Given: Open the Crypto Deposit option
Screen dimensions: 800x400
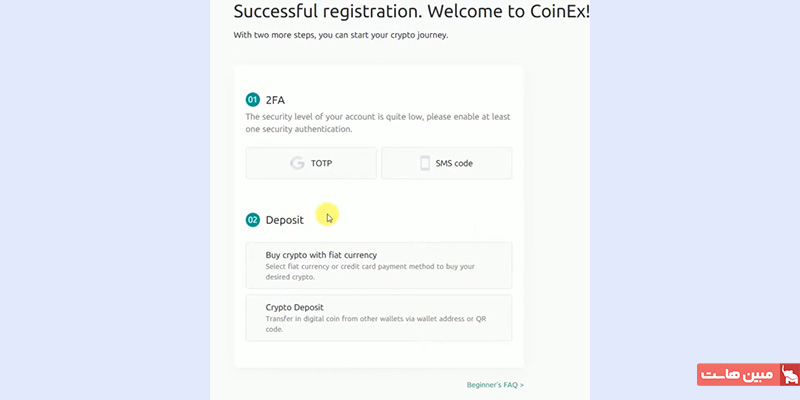Looking at the screenshot, I should coord(378,318).
